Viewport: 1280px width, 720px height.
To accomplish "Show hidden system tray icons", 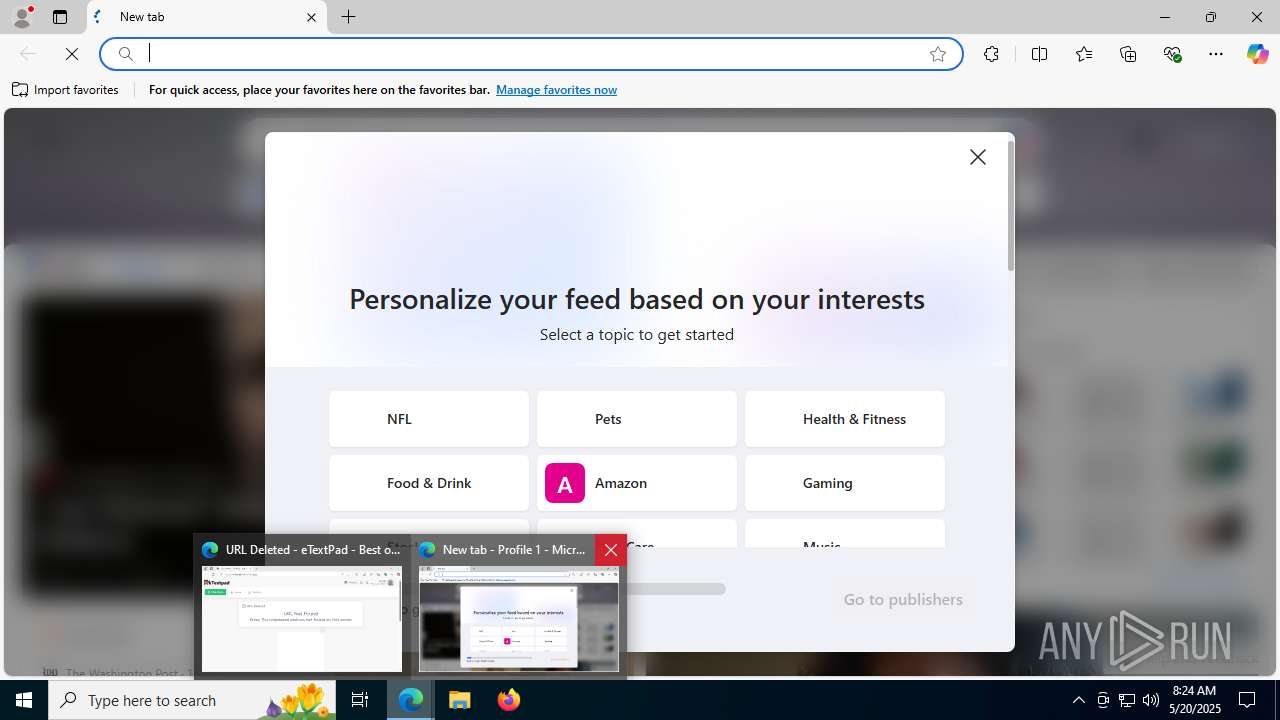I will pos(1078,700).
